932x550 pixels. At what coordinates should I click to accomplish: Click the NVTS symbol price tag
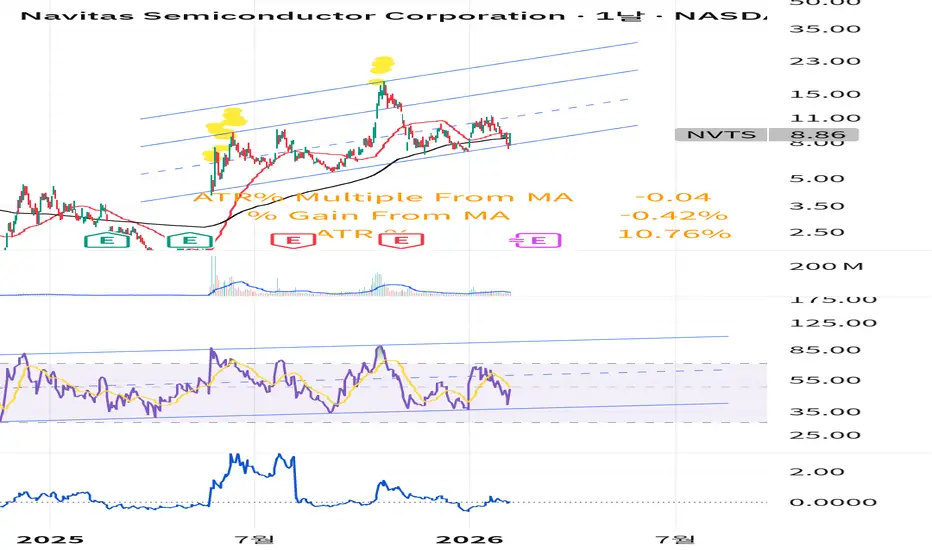[x=722, y=134]
